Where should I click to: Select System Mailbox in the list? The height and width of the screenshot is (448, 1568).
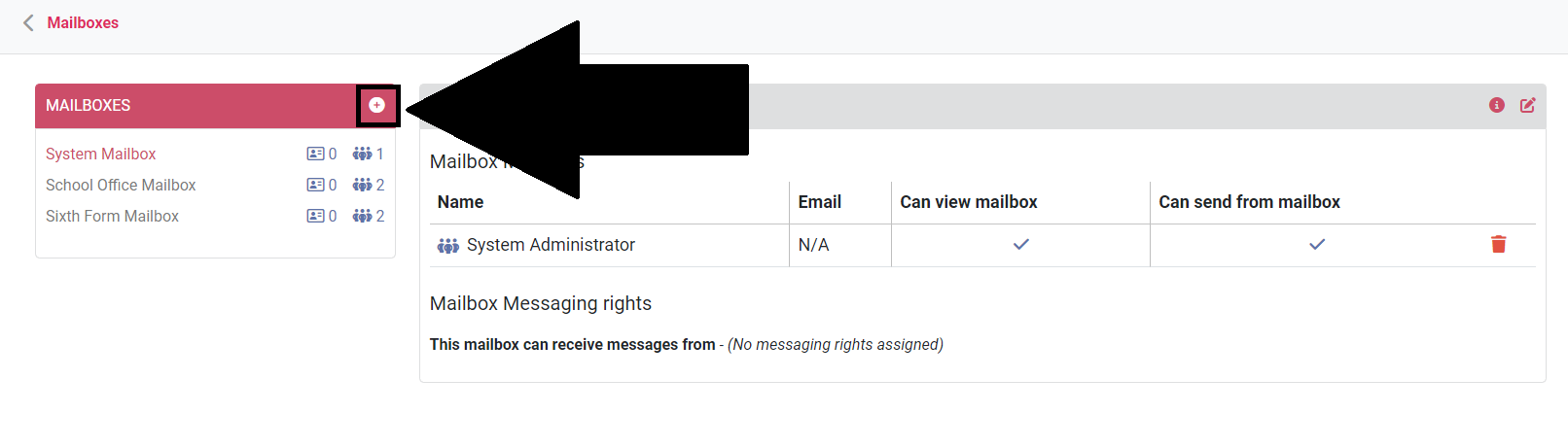coord(100,154)
